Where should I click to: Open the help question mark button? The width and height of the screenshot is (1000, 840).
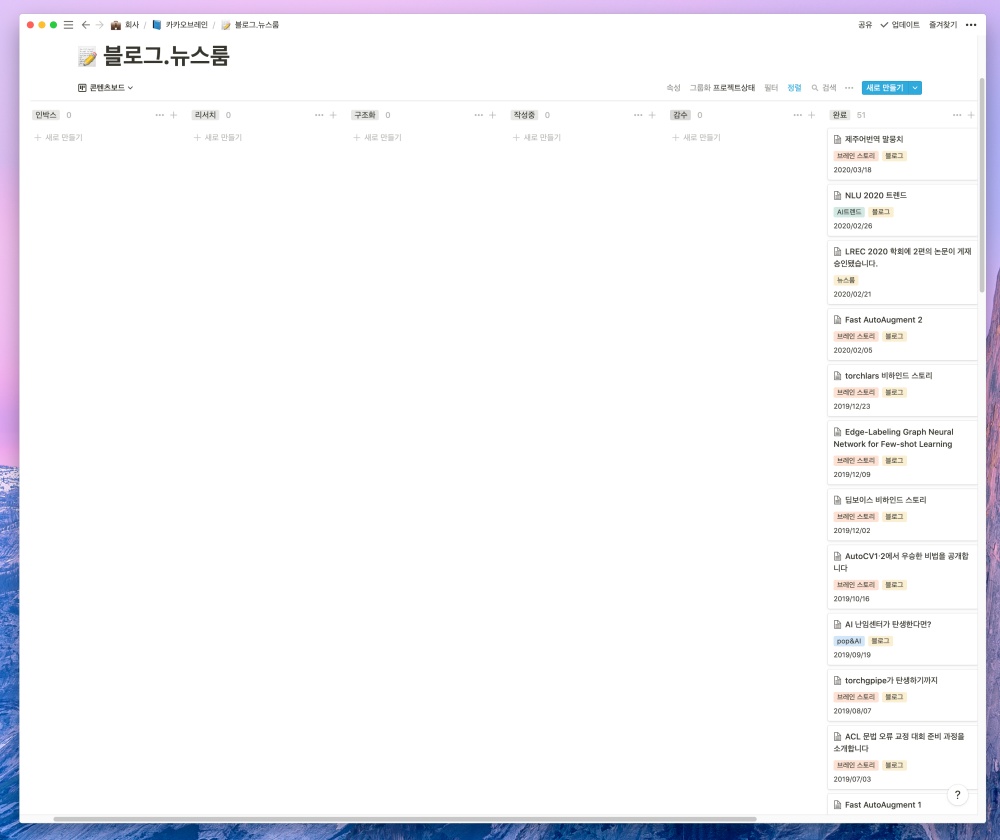pos(957,795)
